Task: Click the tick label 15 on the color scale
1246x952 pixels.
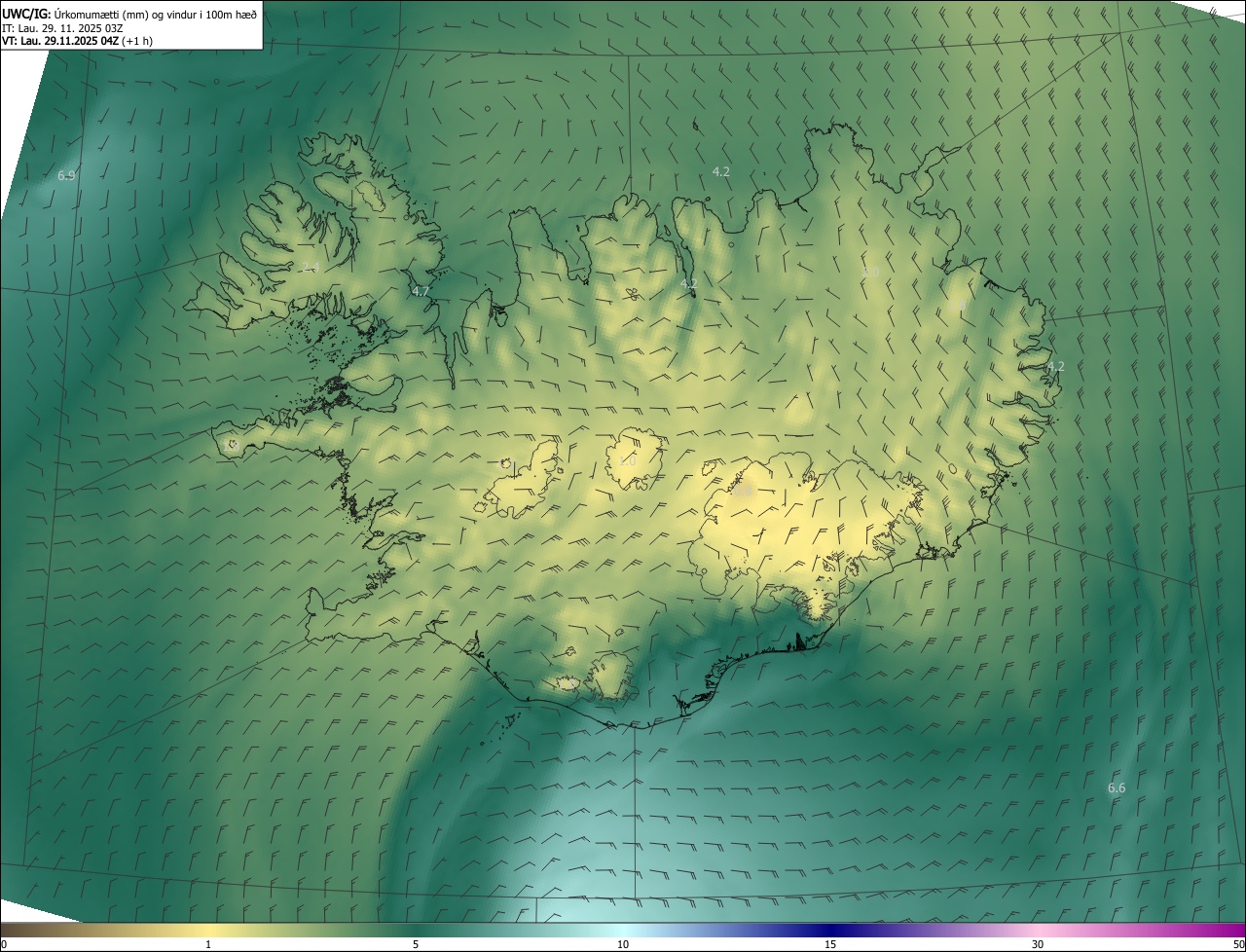Action: click(x=830, y=944)
